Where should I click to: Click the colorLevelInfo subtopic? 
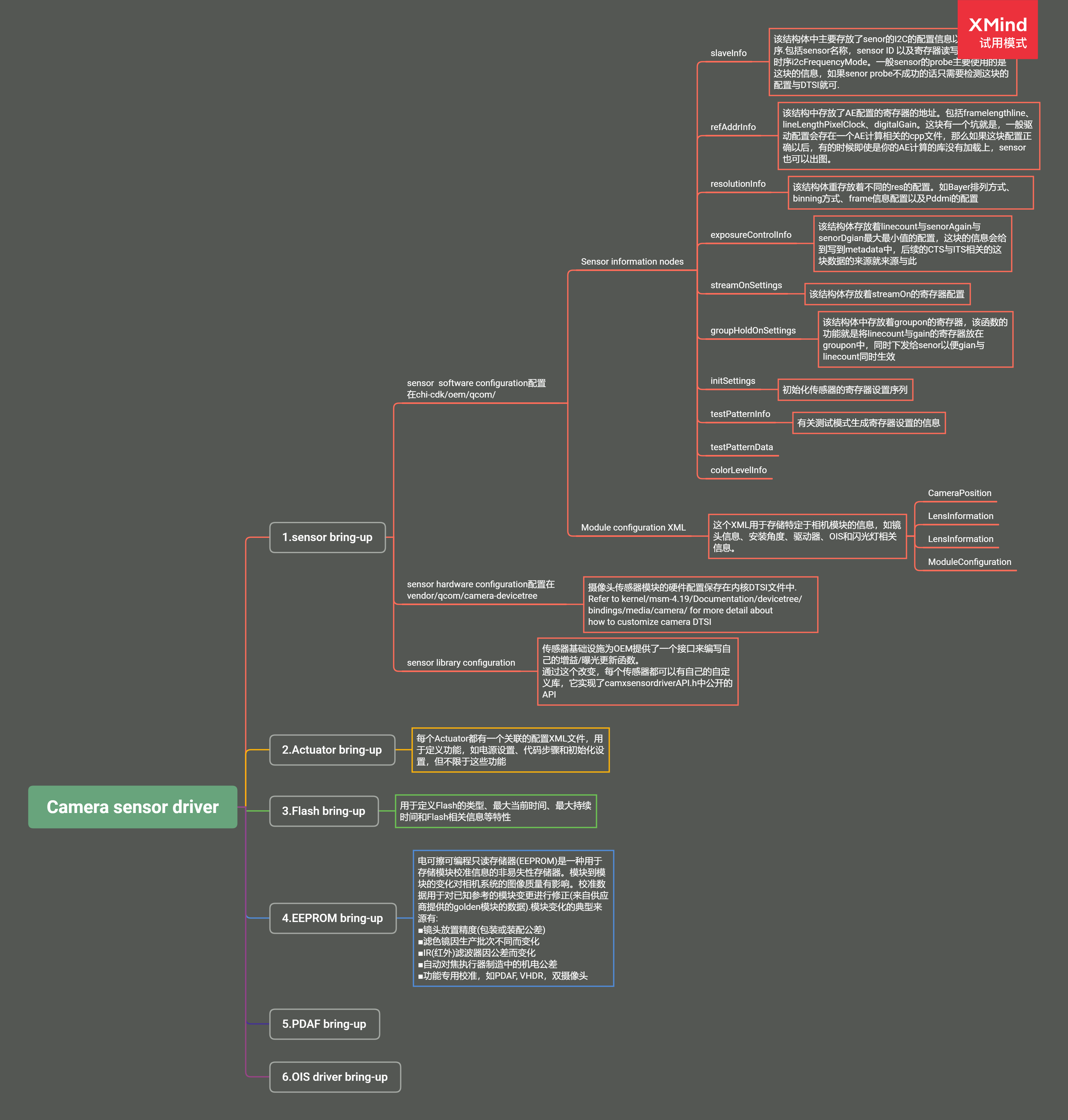(738, 470)
